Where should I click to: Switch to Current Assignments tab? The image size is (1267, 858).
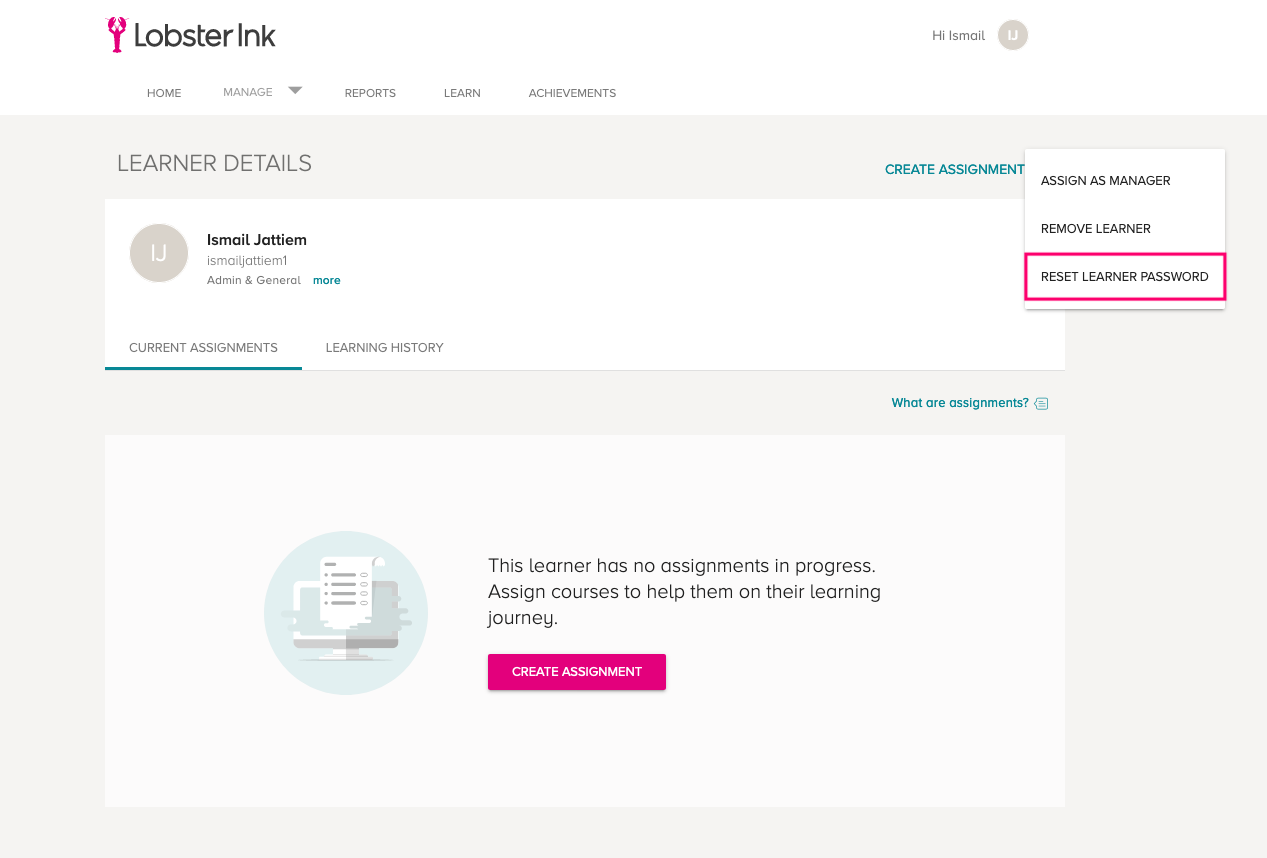(x=203, y=348)
